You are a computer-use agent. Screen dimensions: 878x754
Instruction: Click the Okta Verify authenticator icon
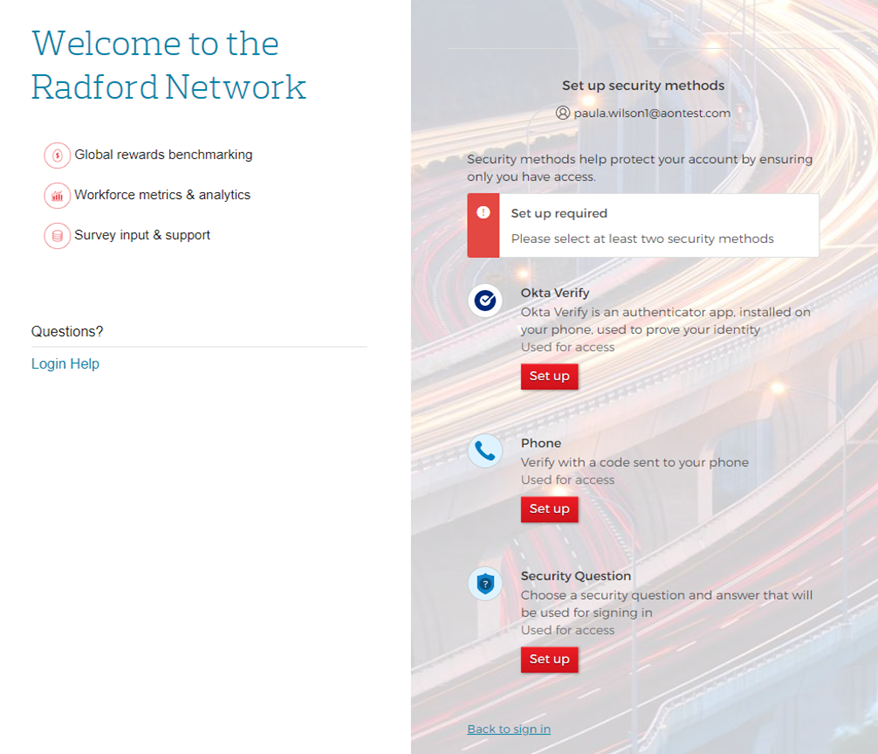point(485,301)
